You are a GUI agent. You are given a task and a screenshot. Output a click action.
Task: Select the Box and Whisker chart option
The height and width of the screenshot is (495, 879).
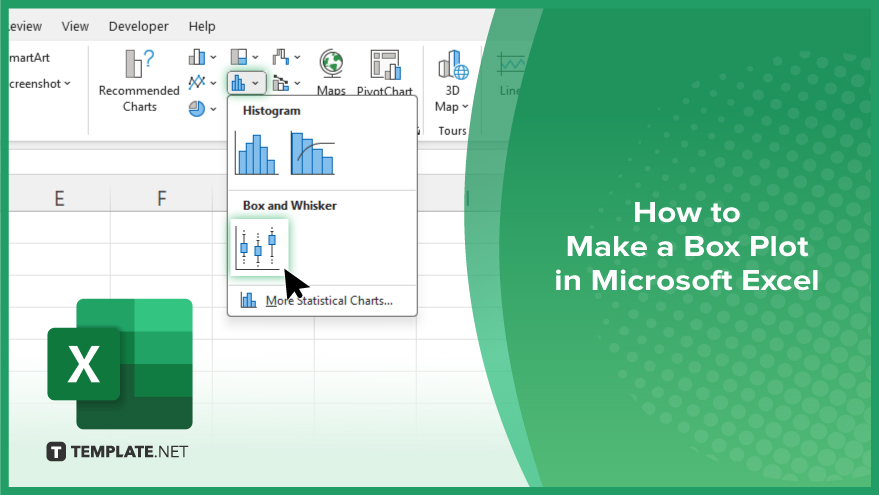(x=258, y=247)
